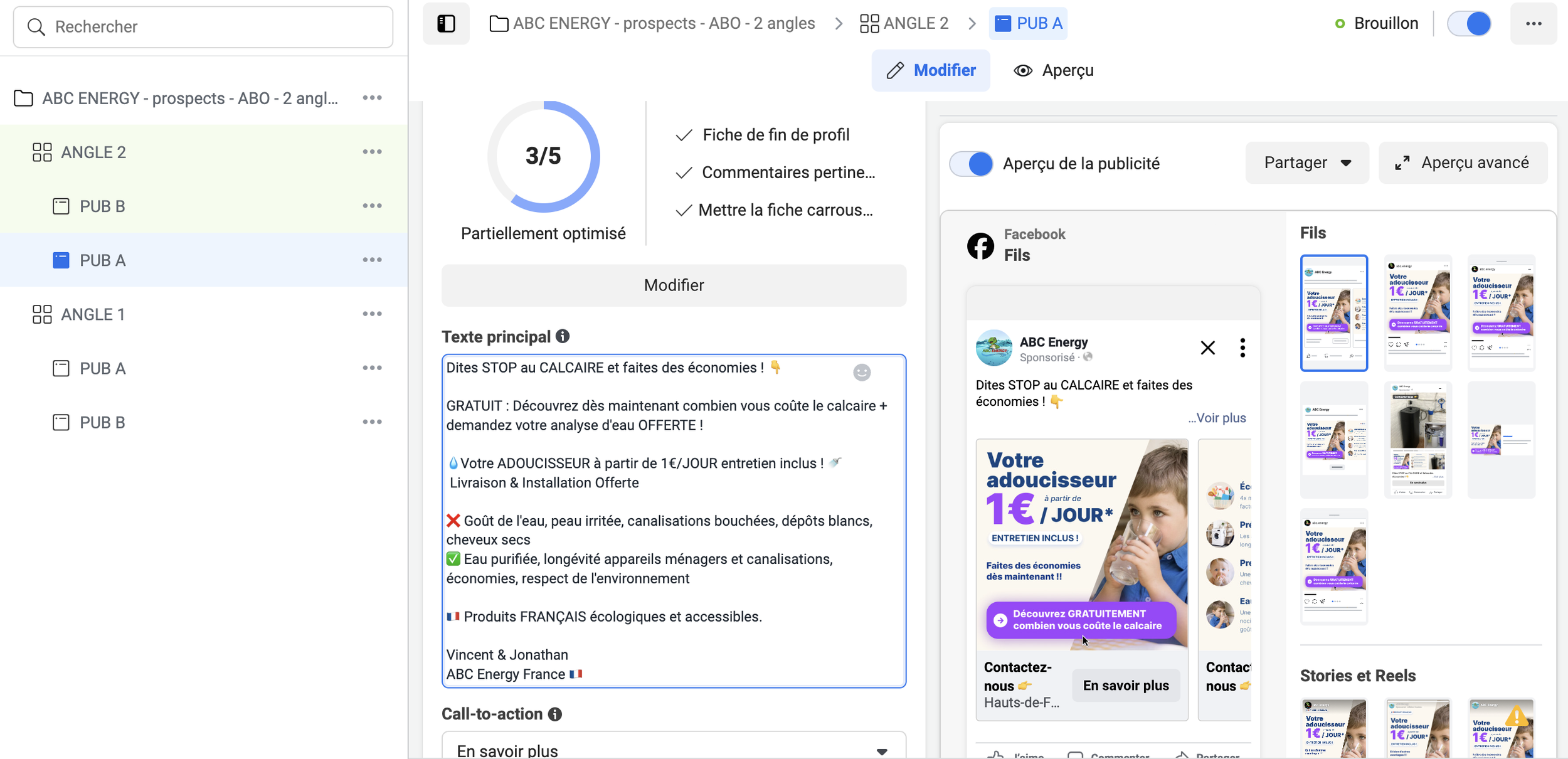Click the info icon beside Texte principal
The height and width of the screenshot is (759, 1568).
[x=563, y=337]
